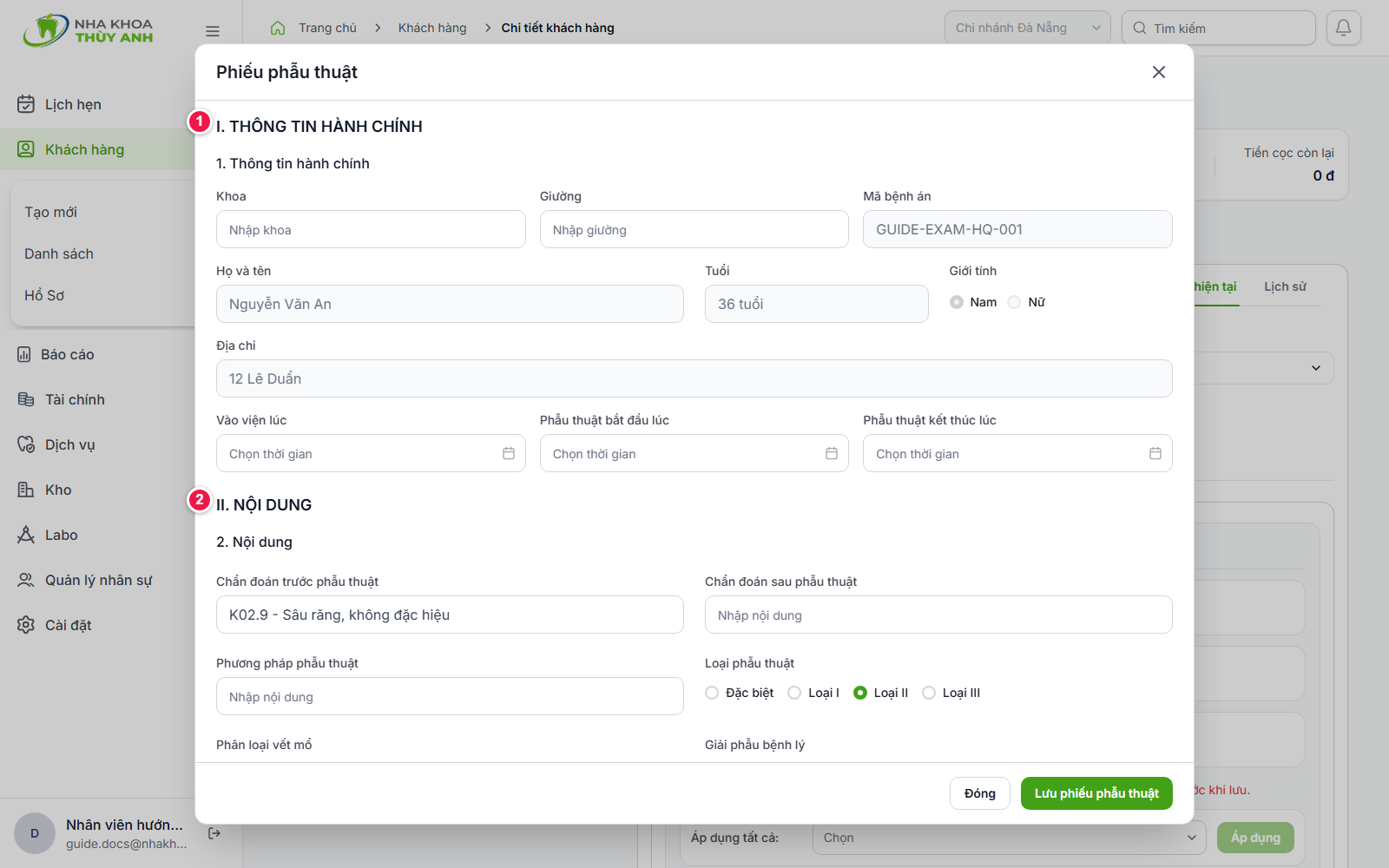Click the Nhập khoa input field
This screenshot has height=868, width=1389.
371,229
